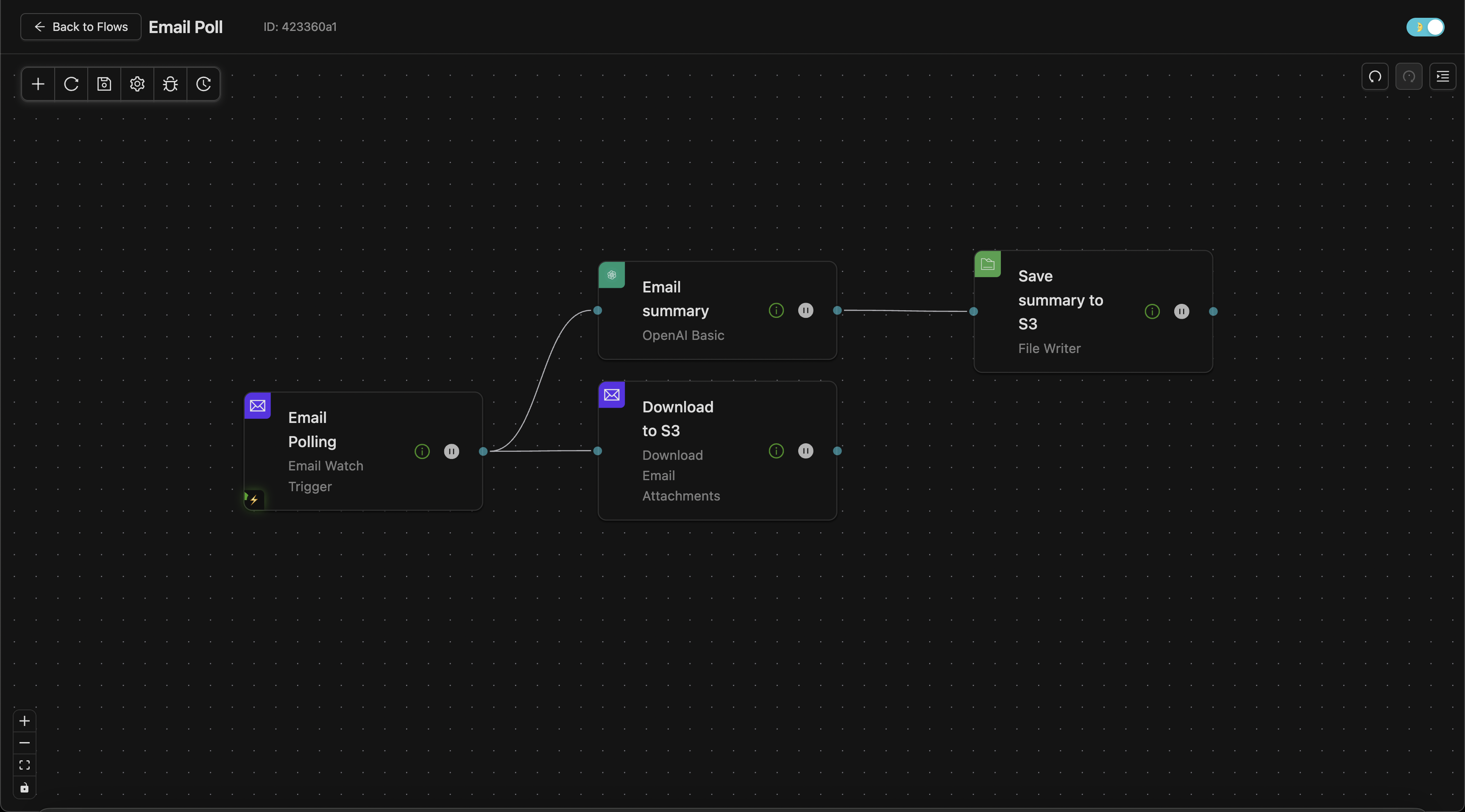This screenshot has width=1465, height=812.
Task: Click the Email summary node's output handle
Action: pos(837,311)
